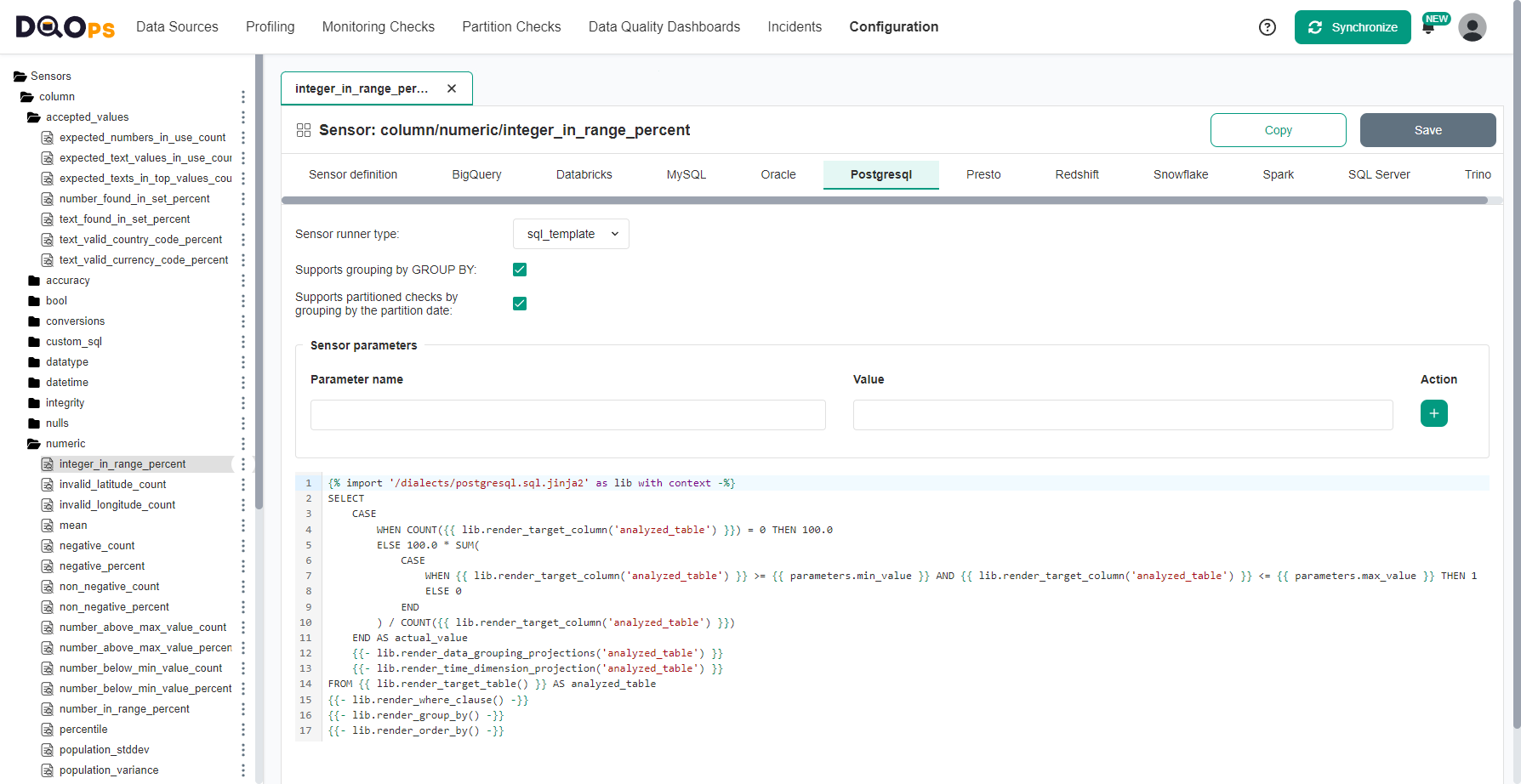Open the Incidents menu
Screen dimensions: 1521x784
(x=795, y=27)
